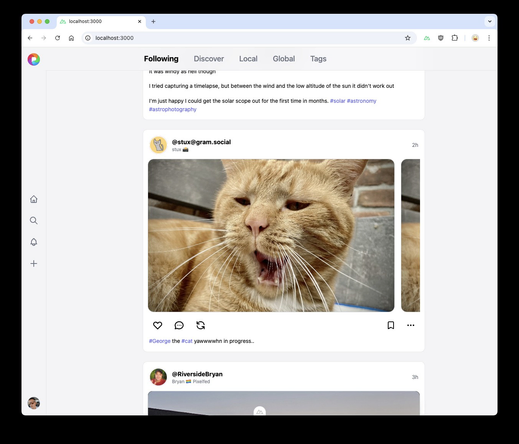Expand the tab search dropdown
Screen dimensions: 519x444
point(490,21)
